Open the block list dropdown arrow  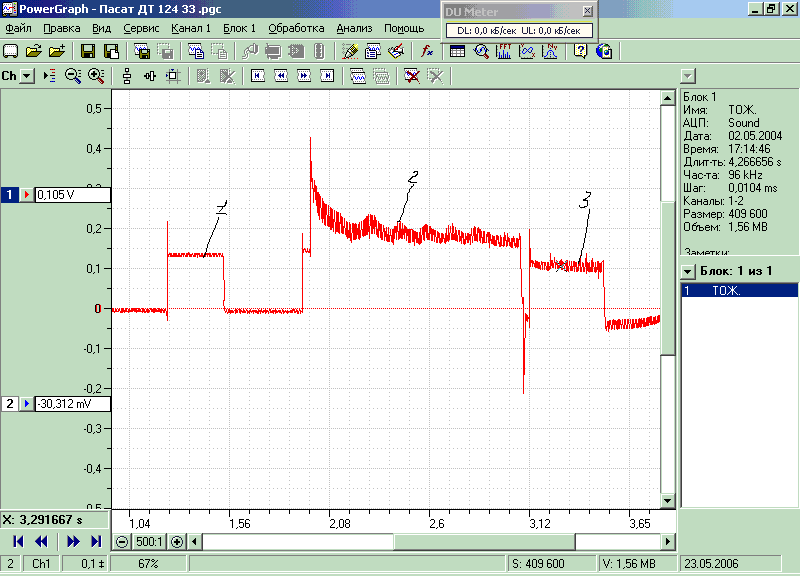coord(688,271)
